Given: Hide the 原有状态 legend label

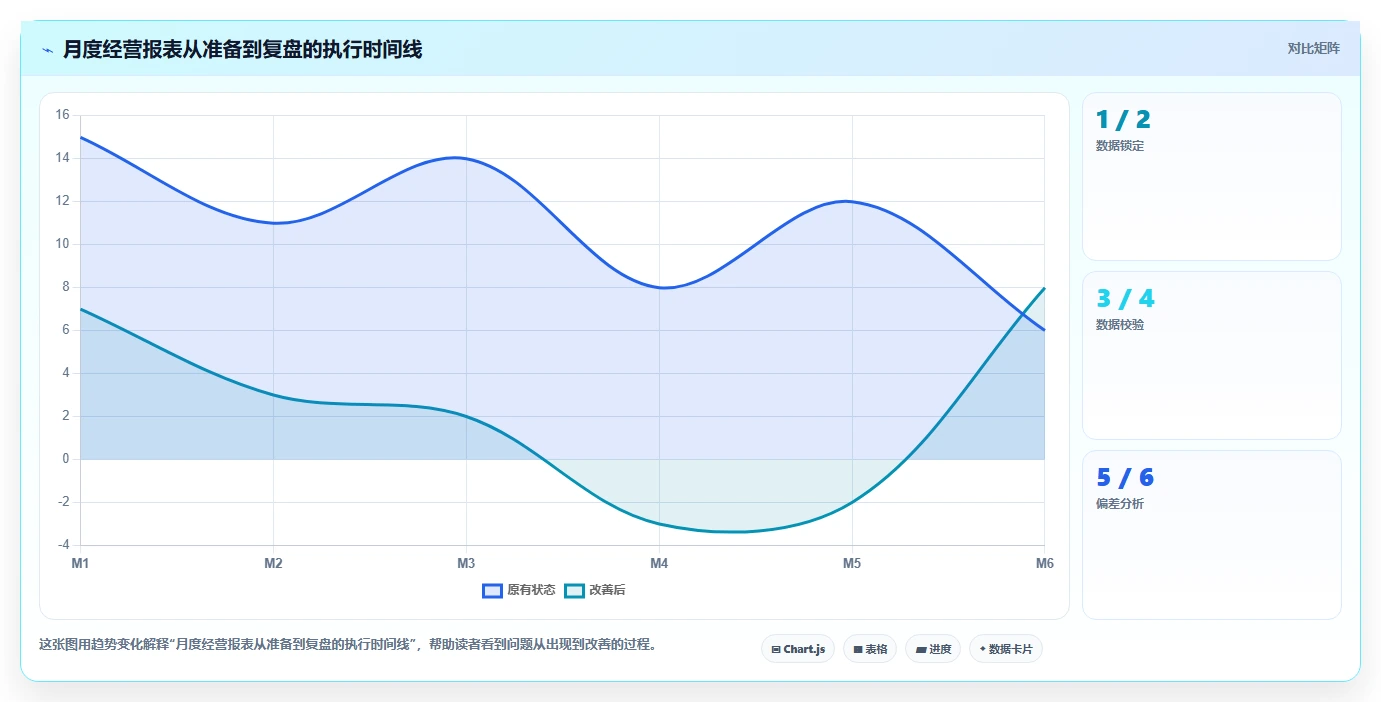Looking at the screenshot, I should click(x=531, y=591).
